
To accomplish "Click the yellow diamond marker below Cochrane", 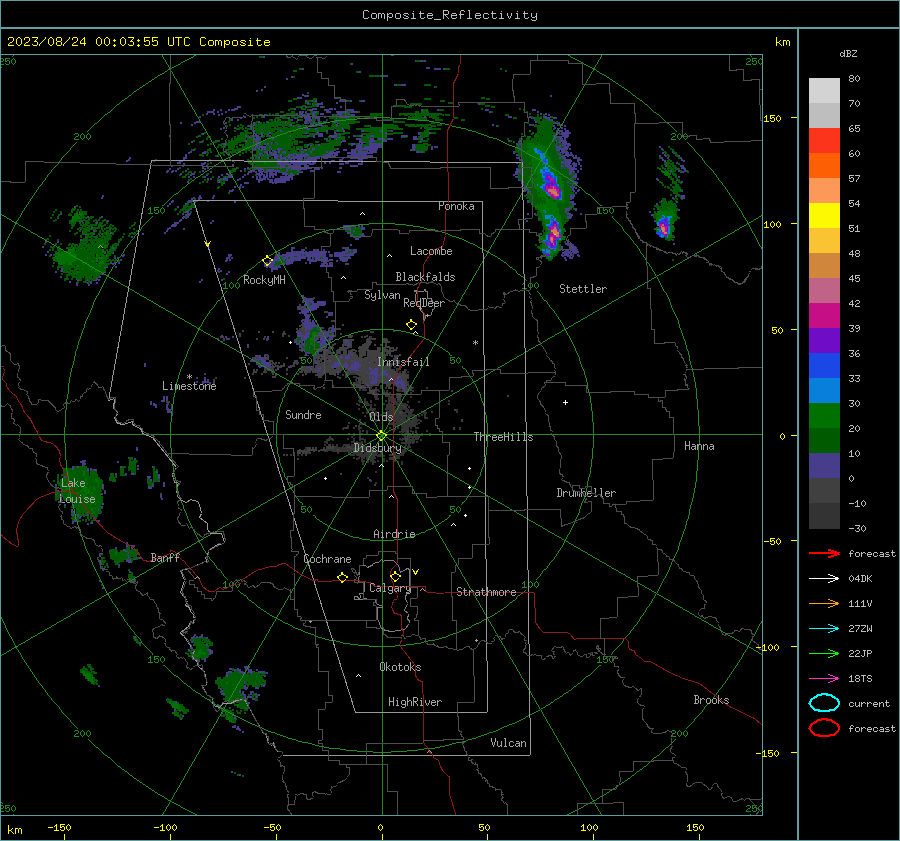I will [x=342, y=577].
